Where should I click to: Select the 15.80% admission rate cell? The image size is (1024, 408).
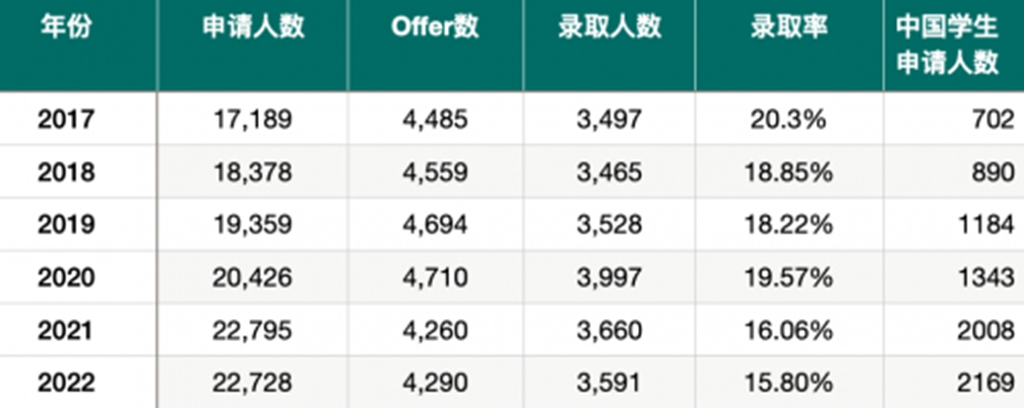(x=789, y=383)
